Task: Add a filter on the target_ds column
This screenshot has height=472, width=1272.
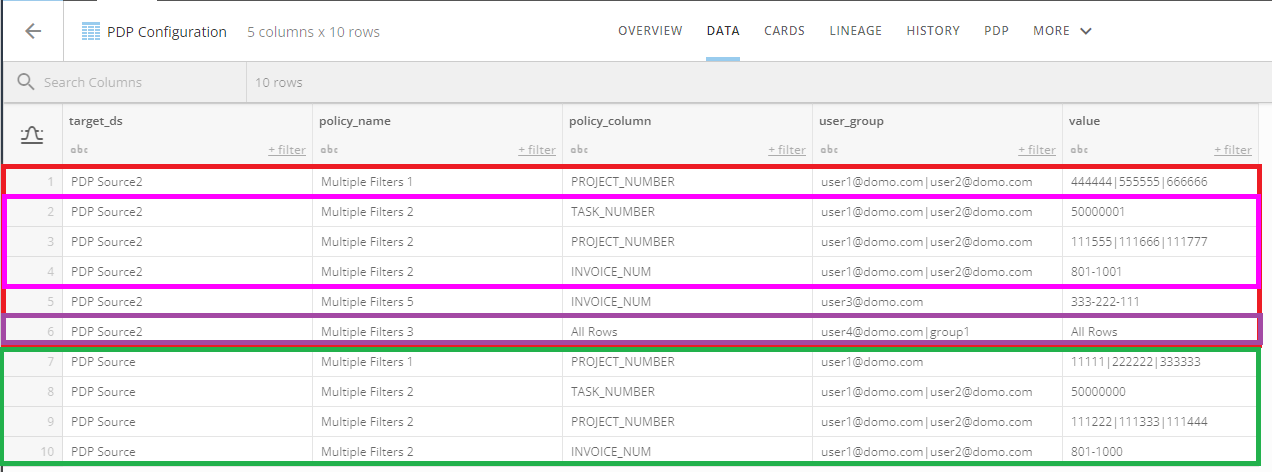Action: (x=286, y=150)
